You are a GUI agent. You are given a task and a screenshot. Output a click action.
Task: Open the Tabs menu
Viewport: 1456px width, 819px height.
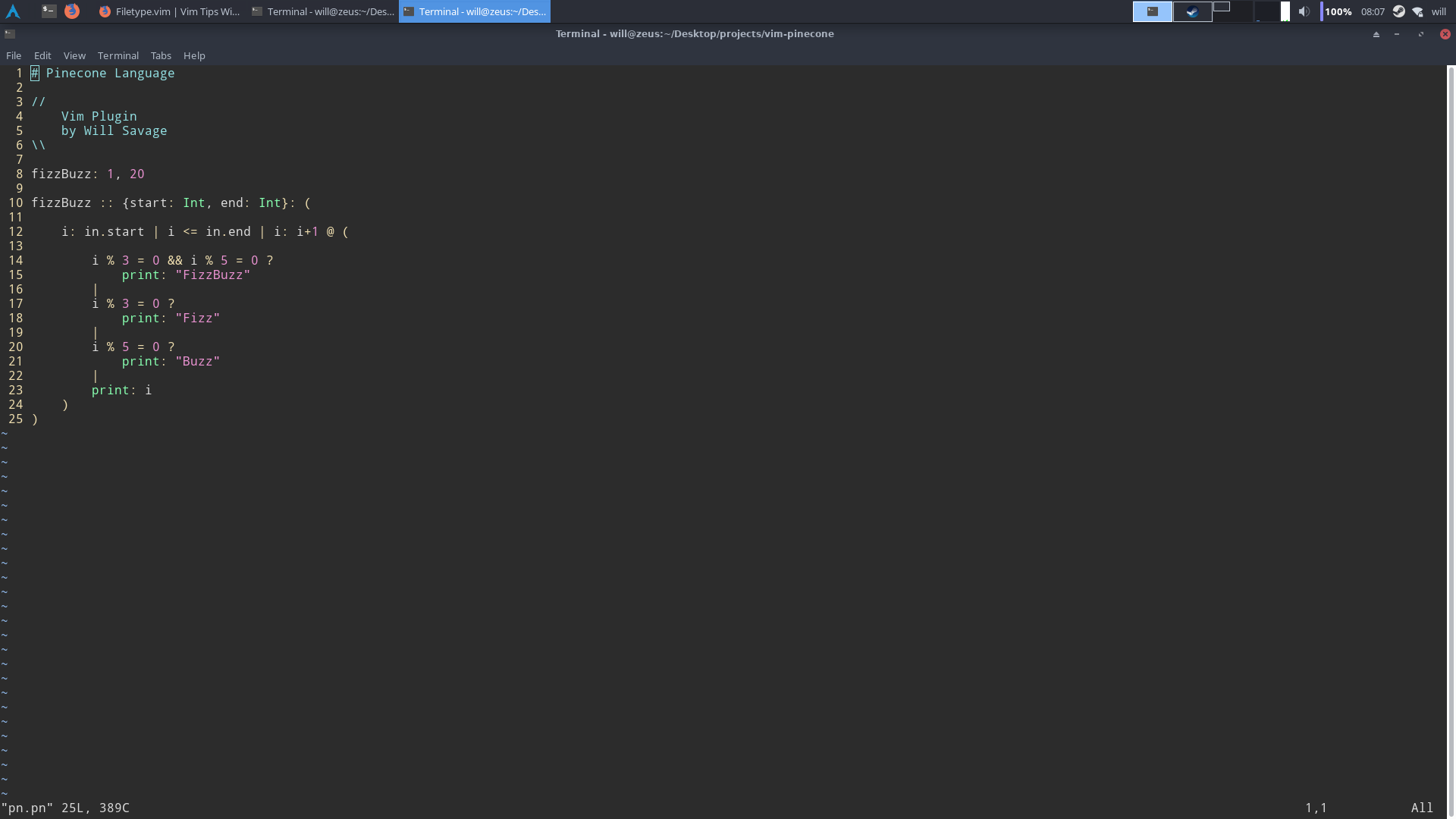click(161, 55)
